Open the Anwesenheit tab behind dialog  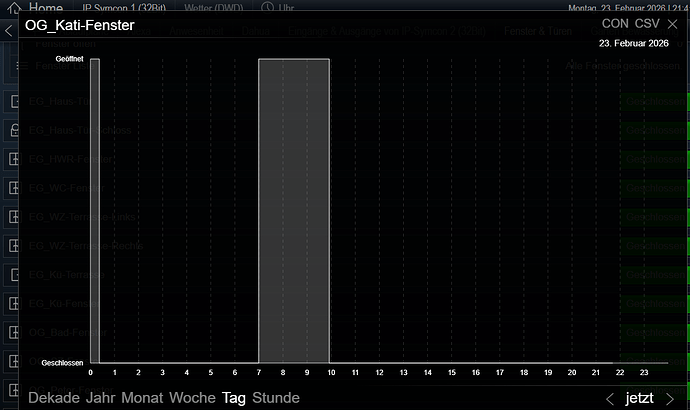(196, 31)
